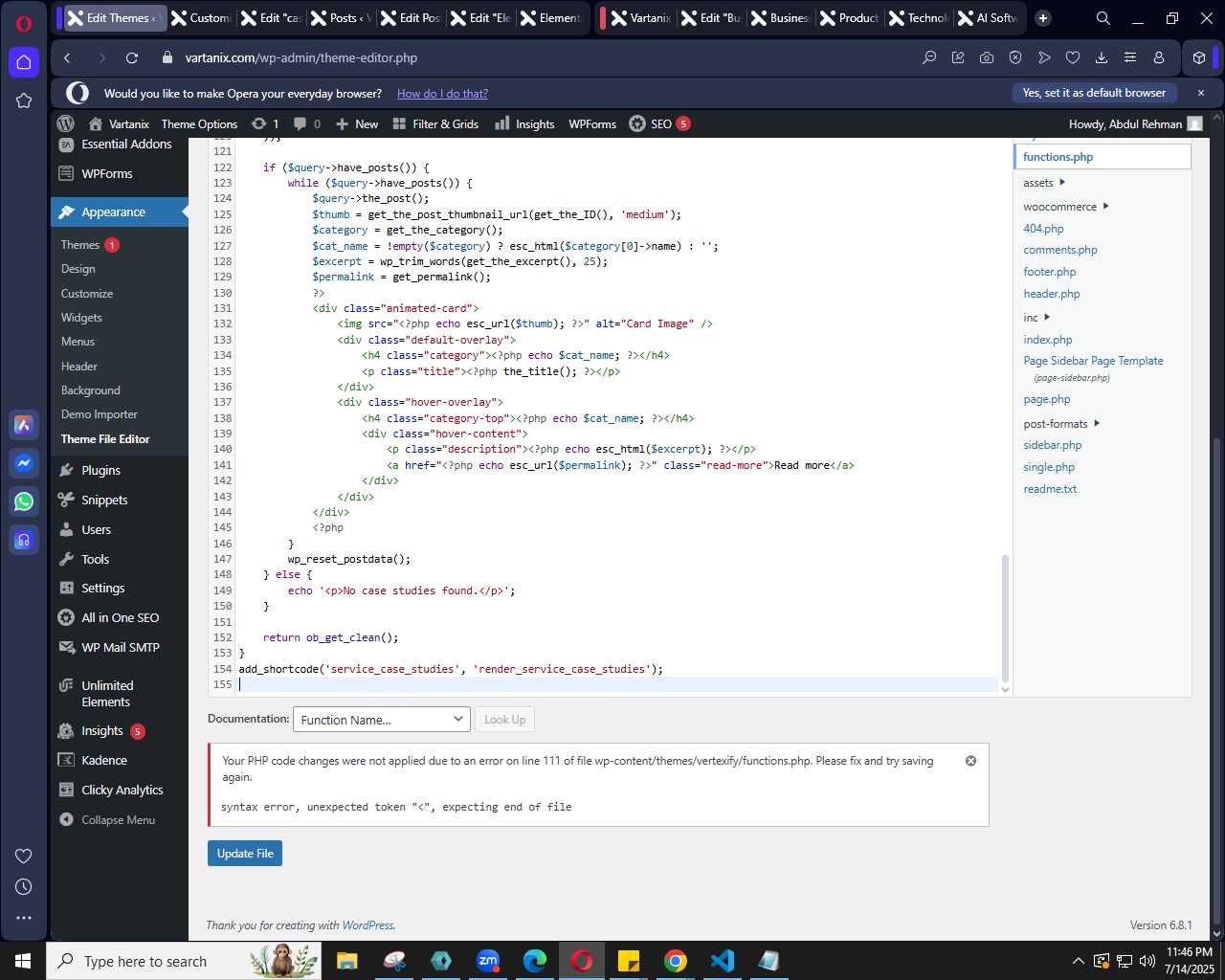Open the Howdy, Abdul Rehman account menu

pyautogui.click(x=1135, y=124)
